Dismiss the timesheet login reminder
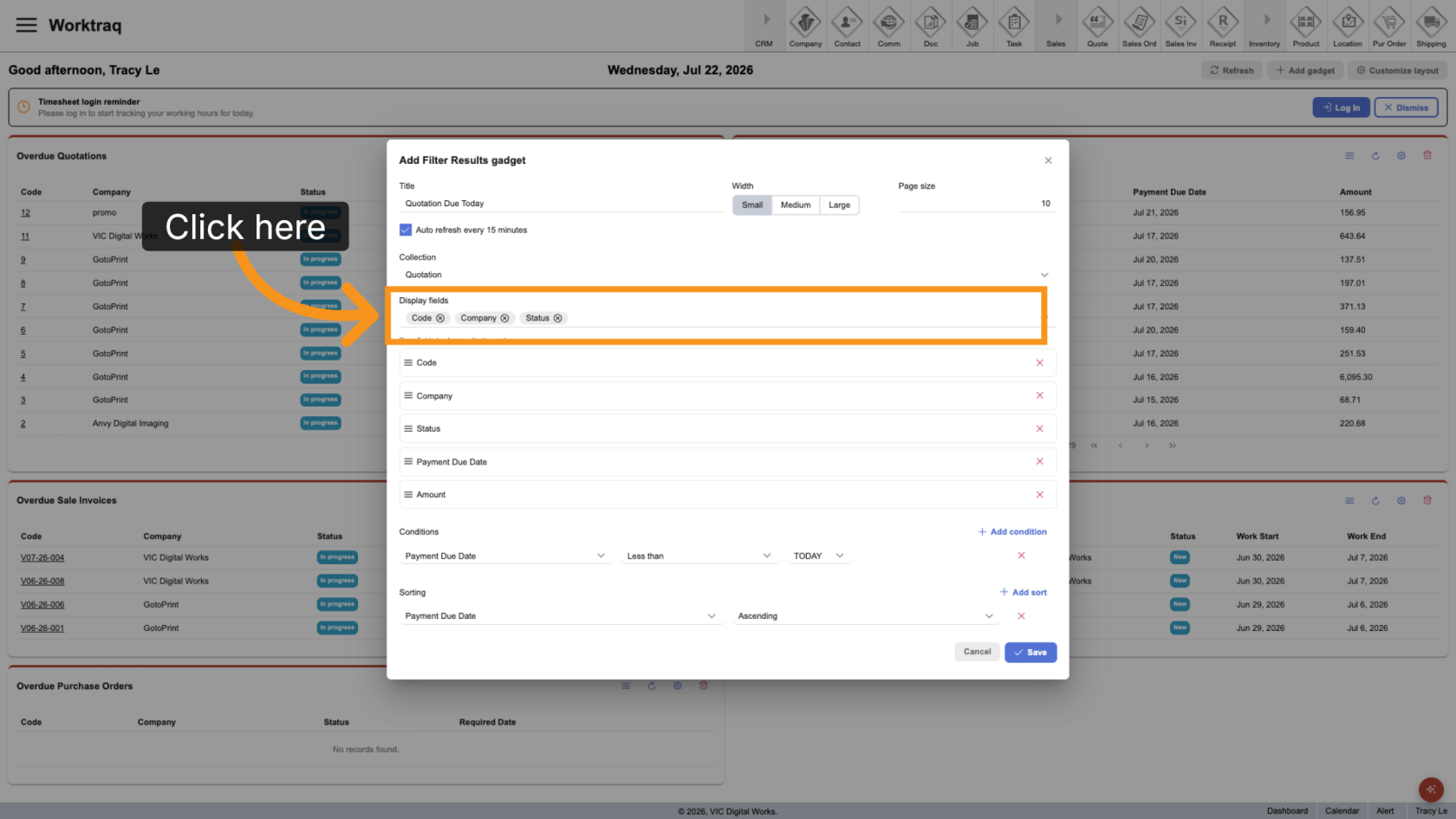 pos(1406,107)
